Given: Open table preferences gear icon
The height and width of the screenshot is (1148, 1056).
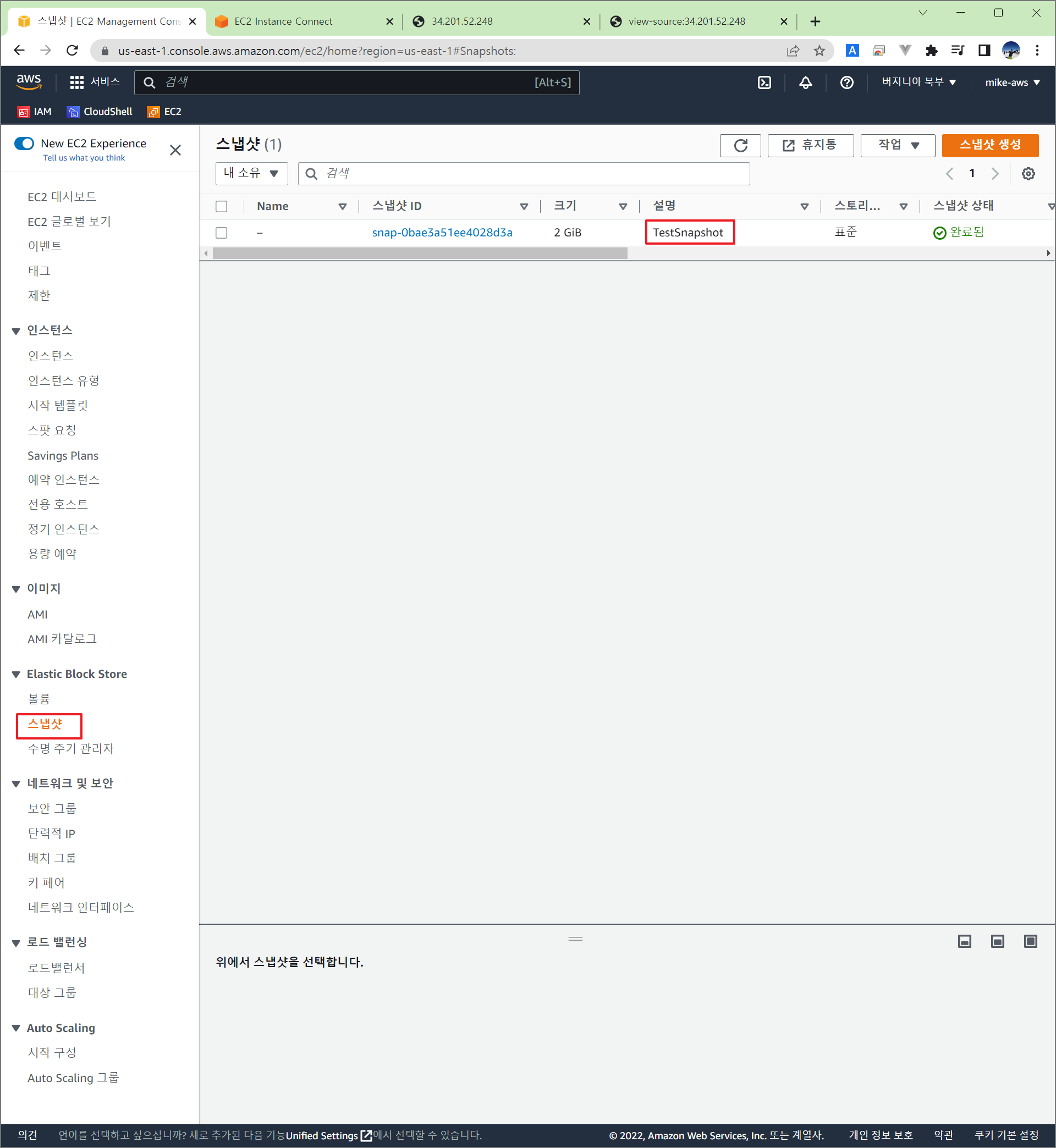Looking at the screenshot, I should click(1027, 174).
